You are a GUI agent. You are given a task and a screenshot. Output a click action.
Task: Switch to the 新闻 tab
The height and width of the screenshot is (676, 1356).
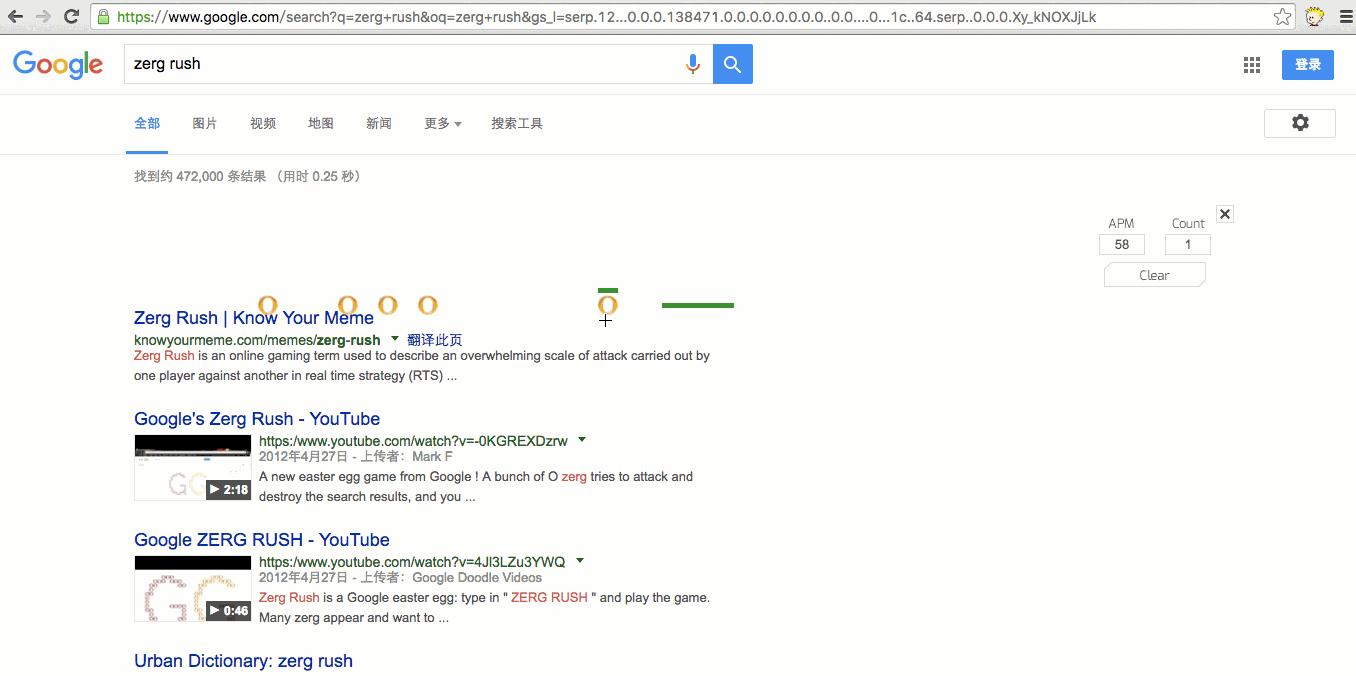click(379, 124)
